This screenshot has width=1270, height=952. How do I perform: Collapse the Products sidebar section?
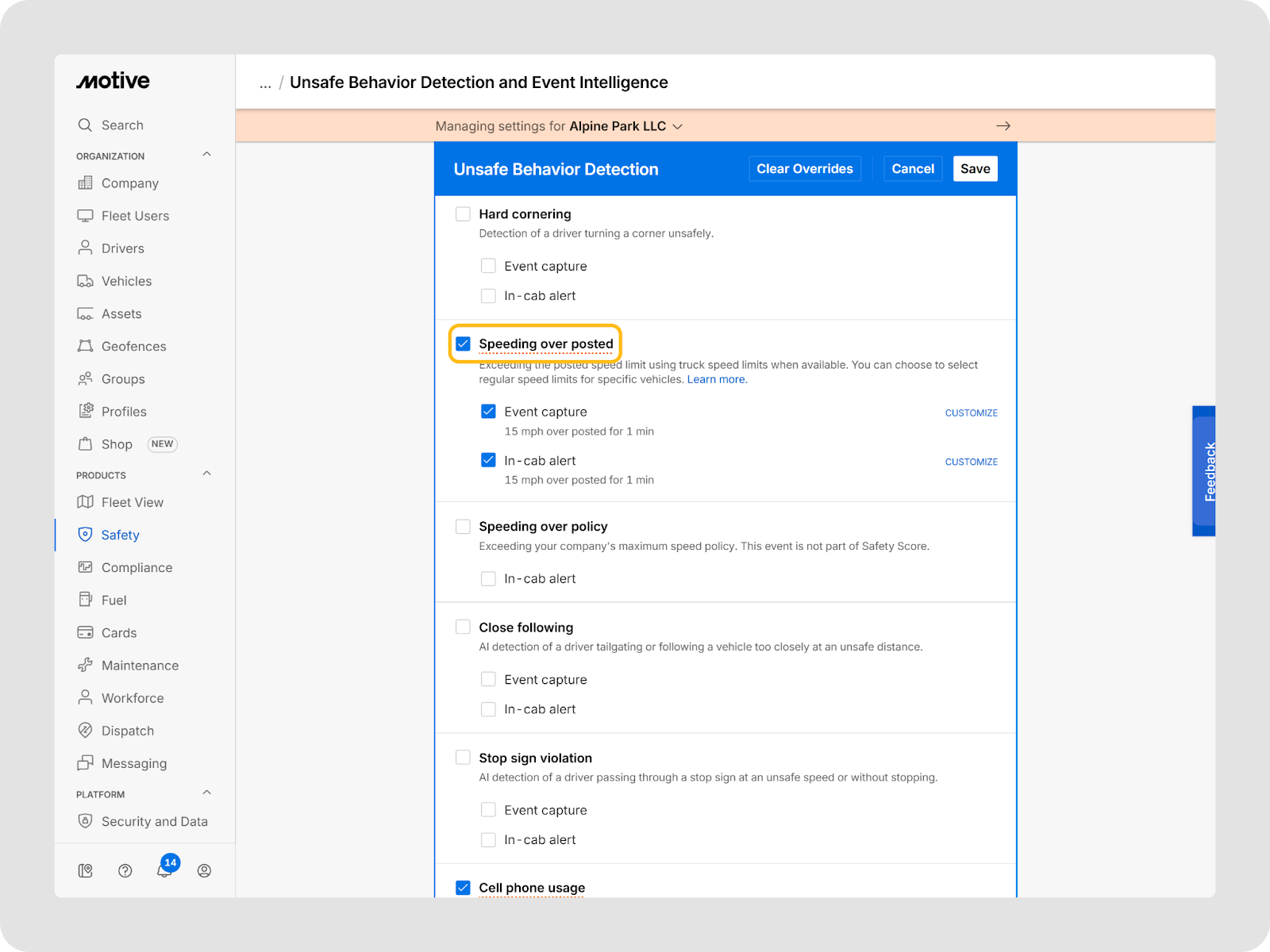206,474
